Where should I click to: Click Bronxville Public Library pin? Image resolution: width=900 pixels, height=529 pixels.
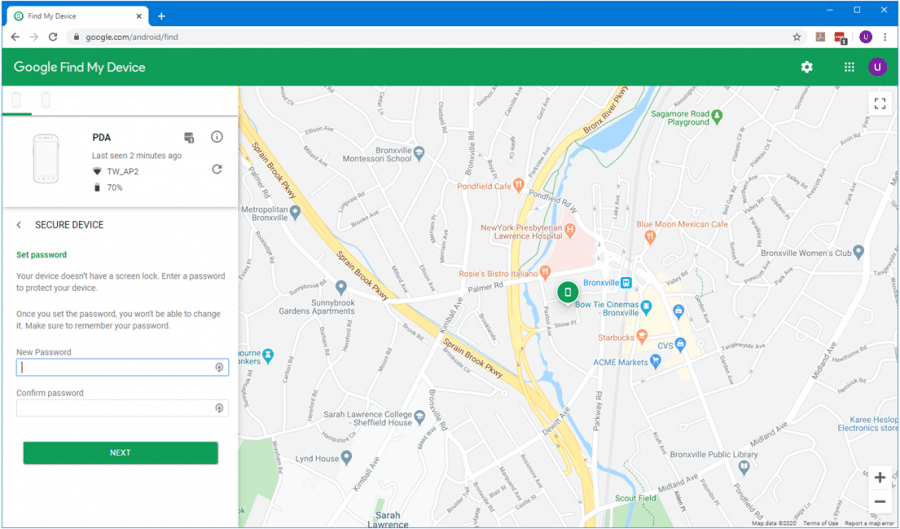click(x=744, y=468)
